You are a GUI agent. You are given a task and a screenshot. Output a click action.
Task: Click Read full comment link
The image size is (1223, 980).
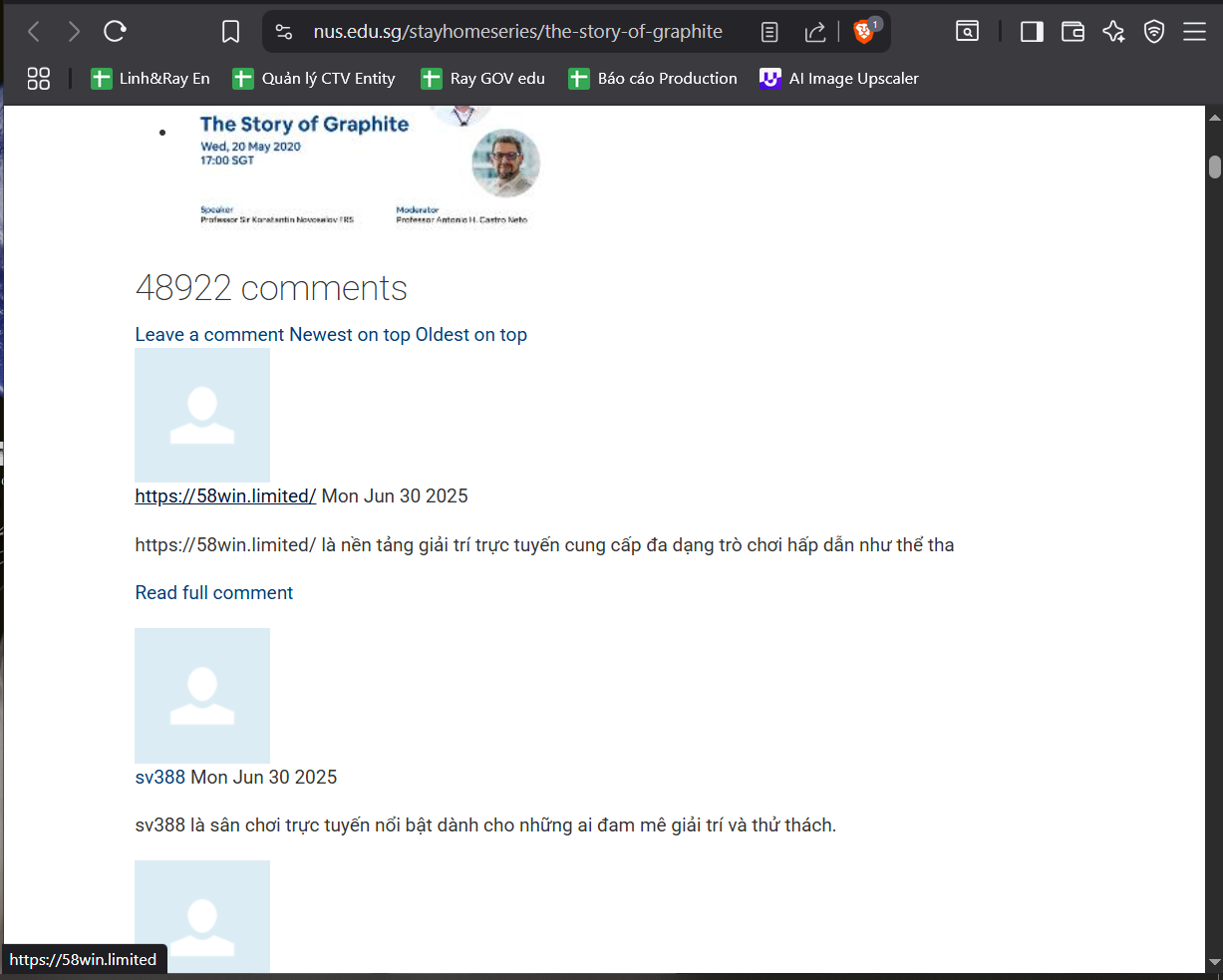pos(214,593)
